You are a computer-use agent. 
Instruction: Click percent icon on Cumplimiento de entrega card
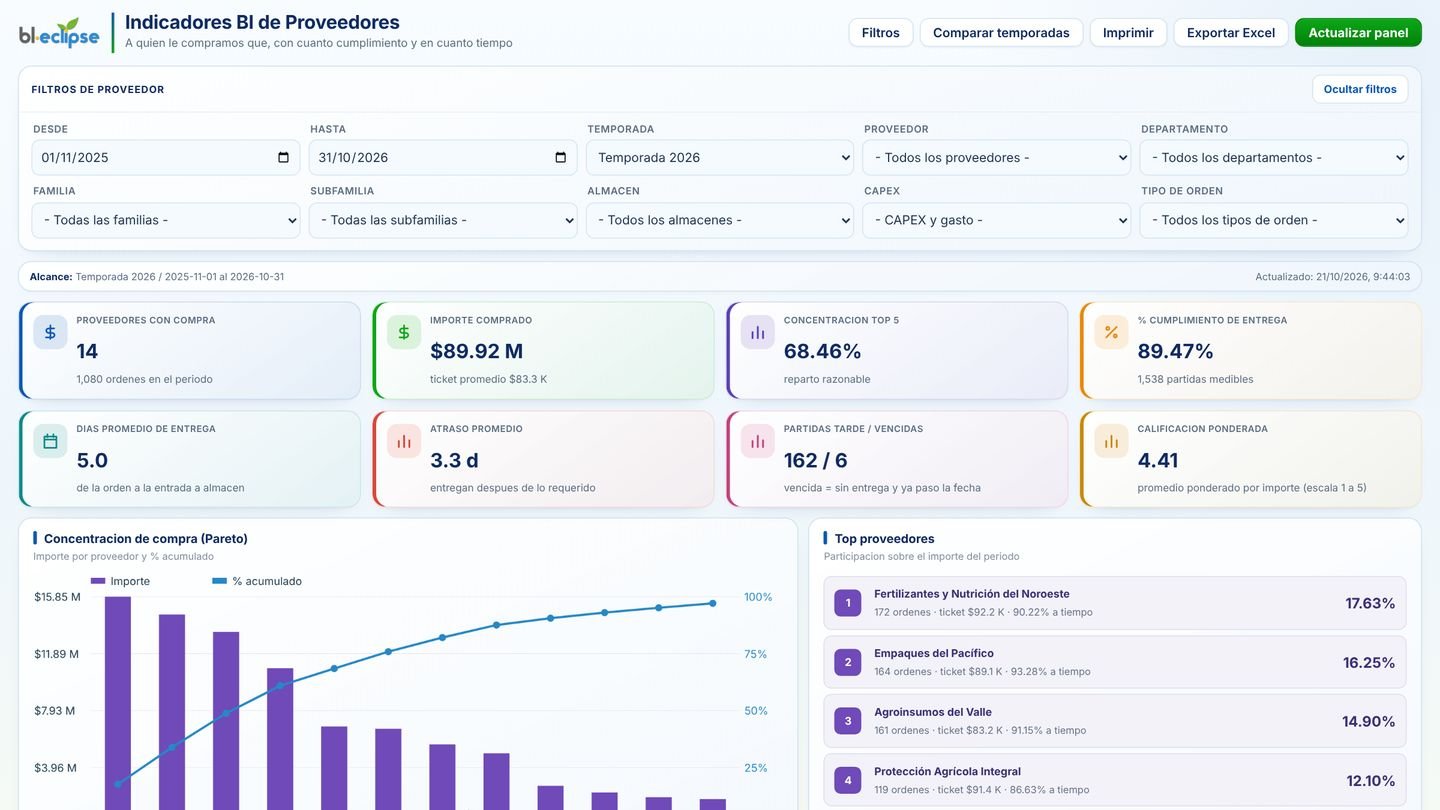point(1111,332)
